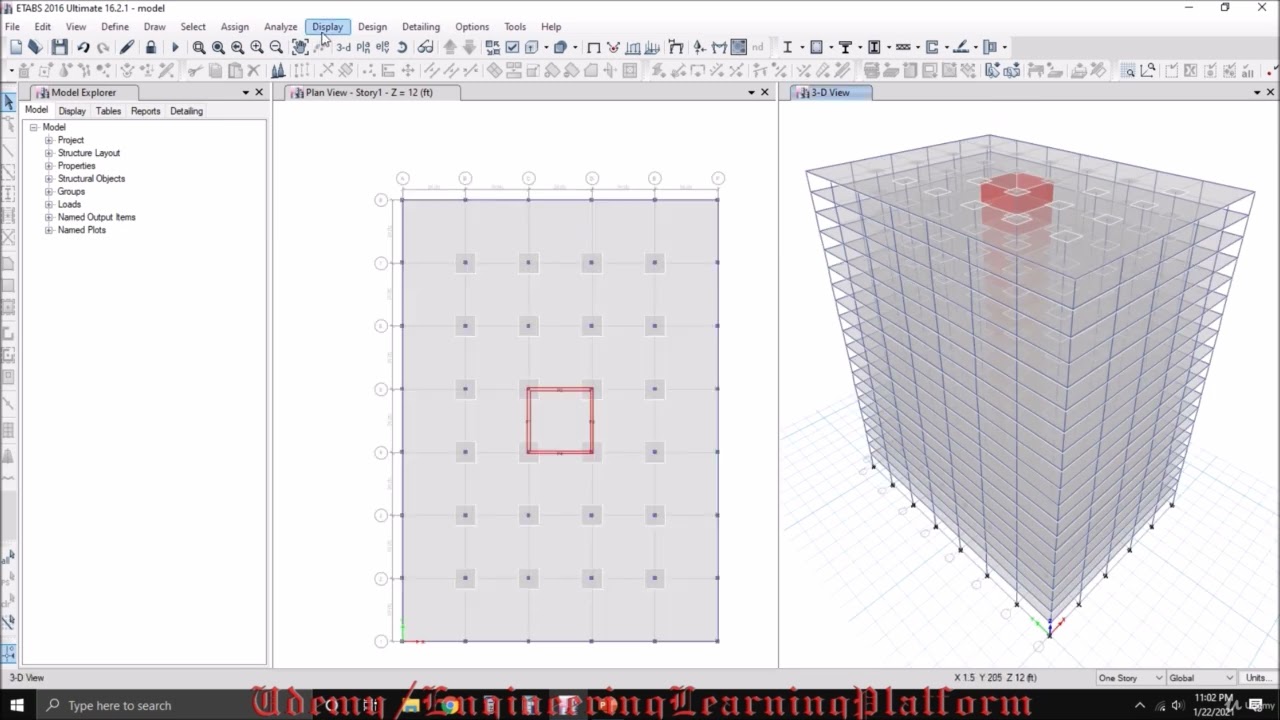The image size is (1280, 720).
Task: Close the Plan View window
Action: tap(765, 92)
